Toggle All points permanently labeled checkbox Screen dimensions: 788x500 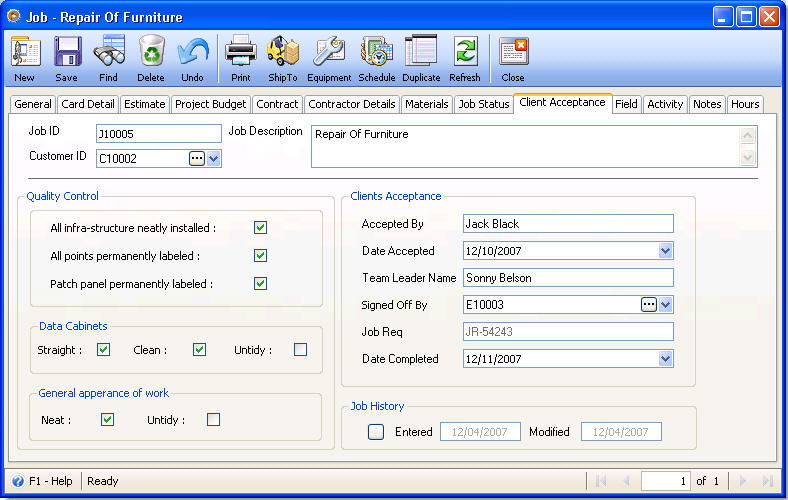coord(260,256)
